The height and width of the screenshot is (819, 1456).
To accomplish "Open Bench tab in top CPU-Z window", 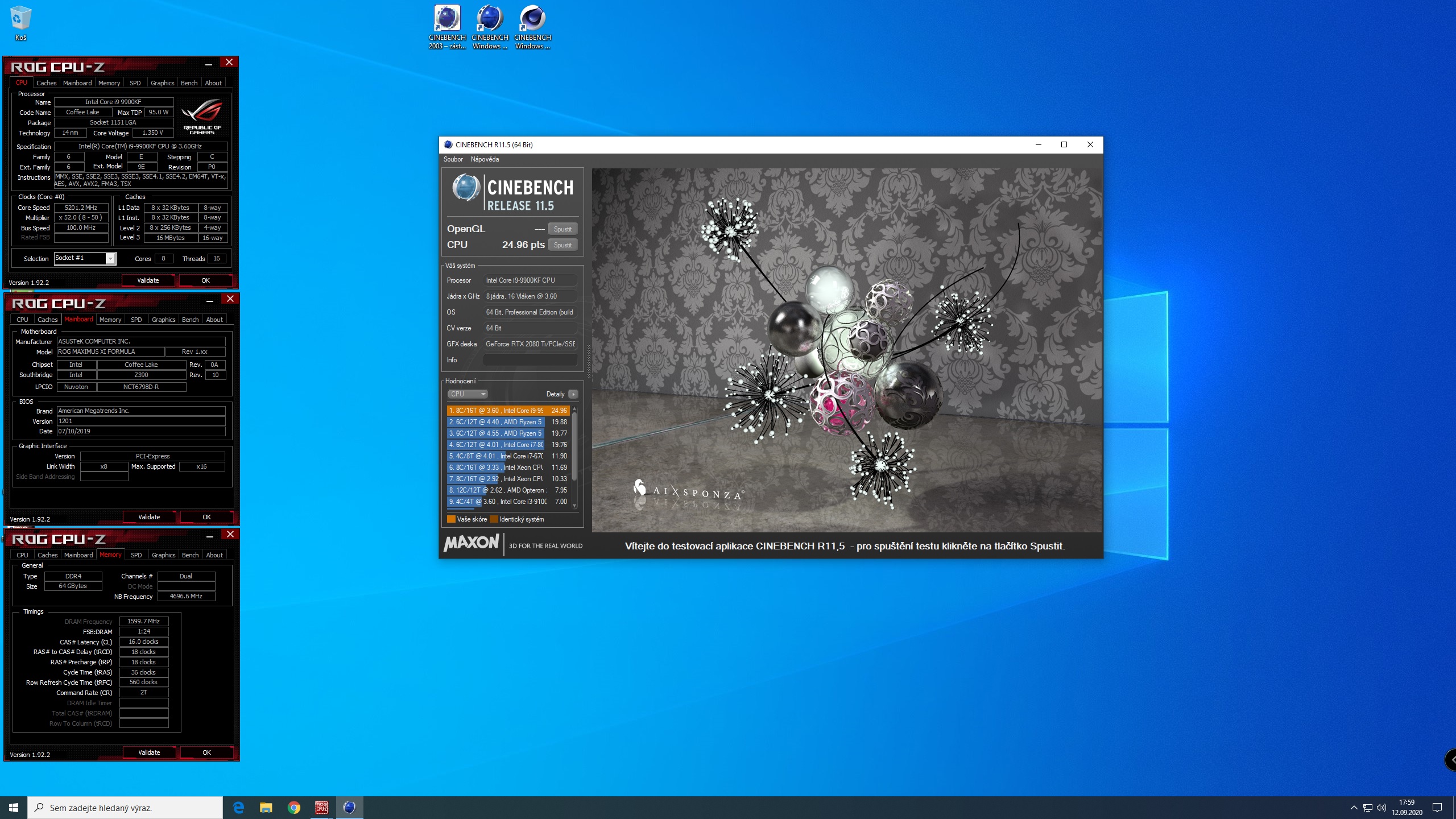I will click(x=189, y=83).
